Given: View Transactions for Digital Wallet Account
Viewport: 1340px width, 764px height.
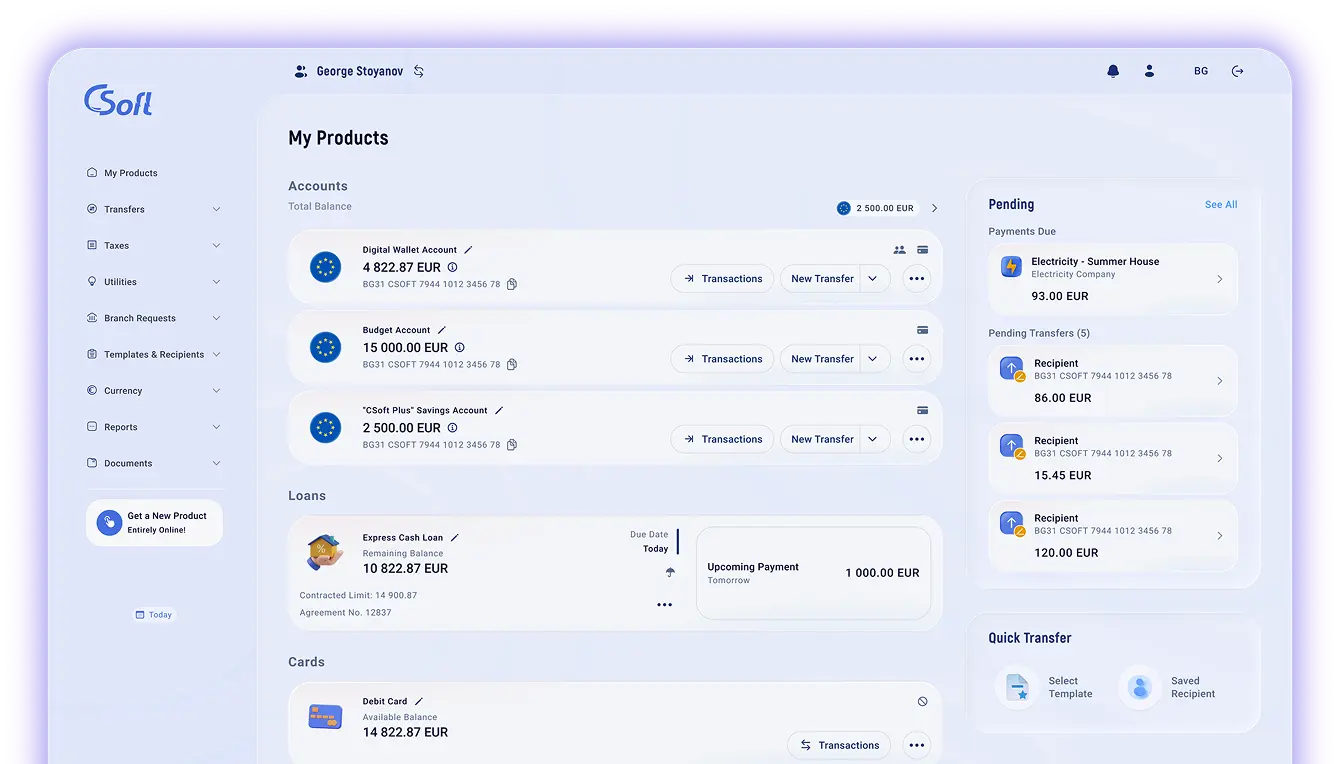Looking at the screenshot, I should (722, 279).
